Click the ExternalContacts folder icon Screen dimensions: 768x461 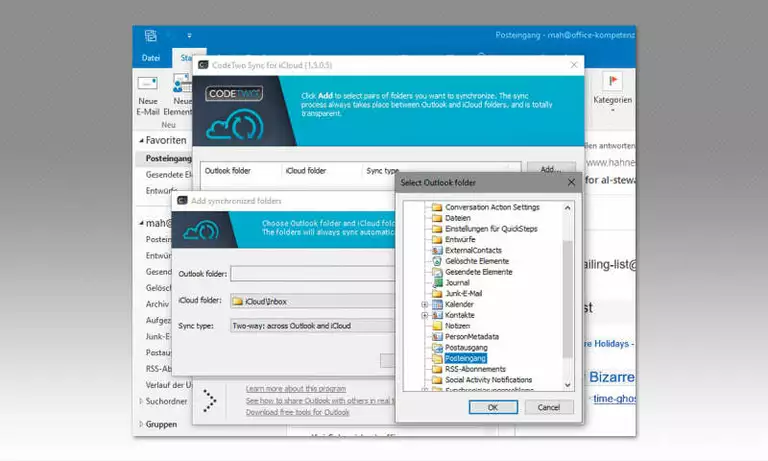click(x=437, y=250)
